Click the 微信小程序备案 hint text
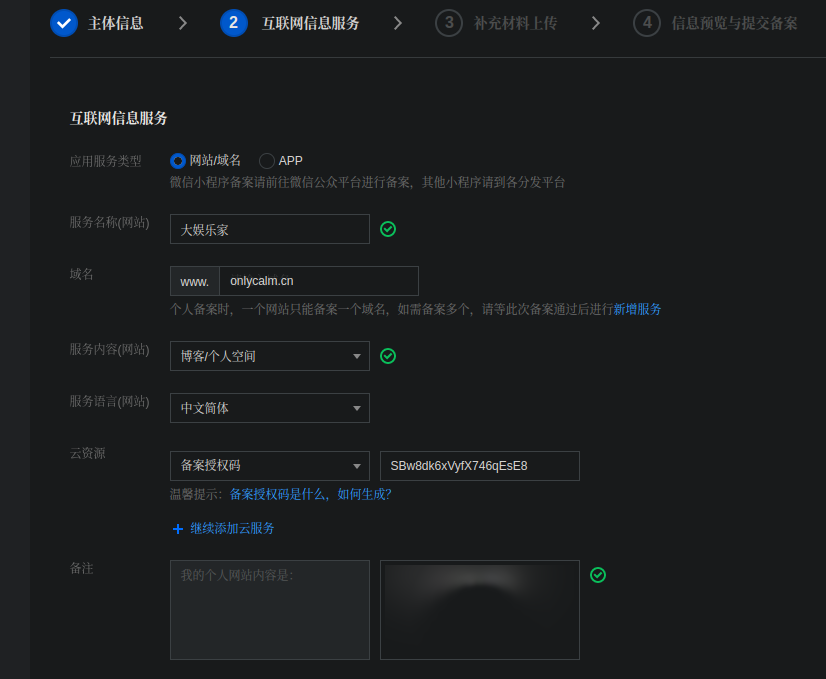The width and height of the screenshot is (826, 679). [367, 182]
